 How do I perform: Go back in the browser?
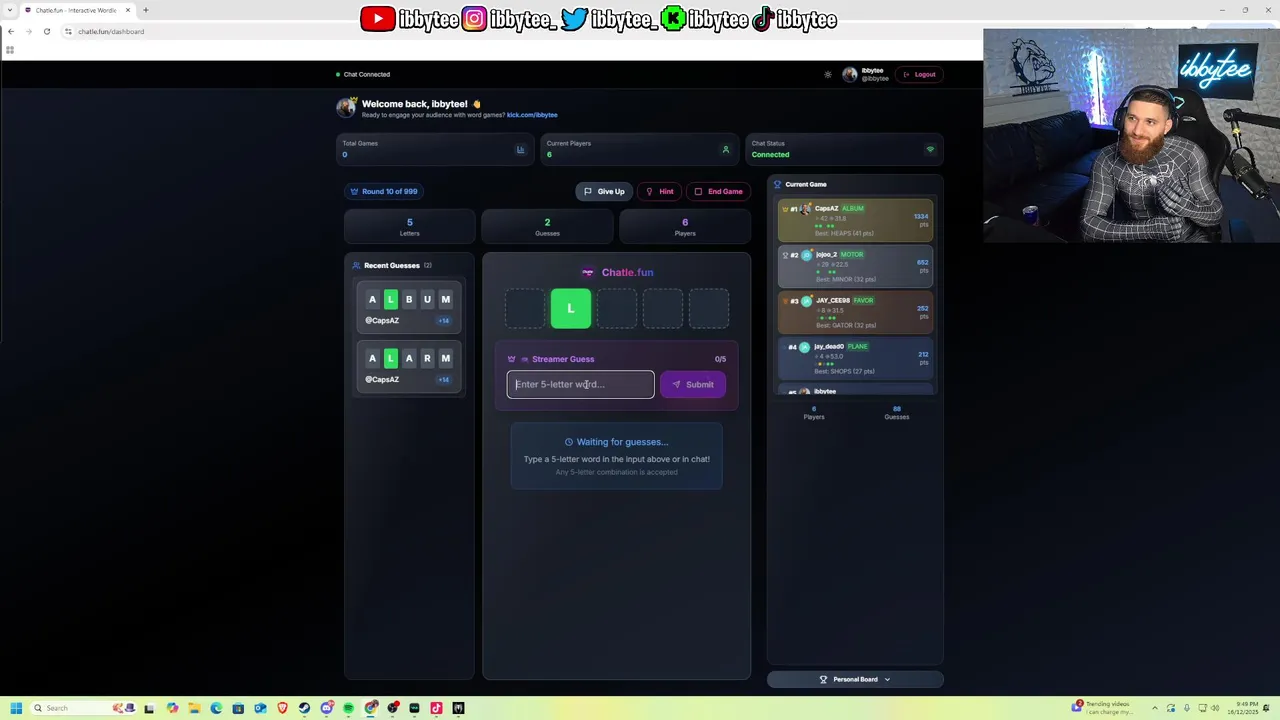(11, 31)
